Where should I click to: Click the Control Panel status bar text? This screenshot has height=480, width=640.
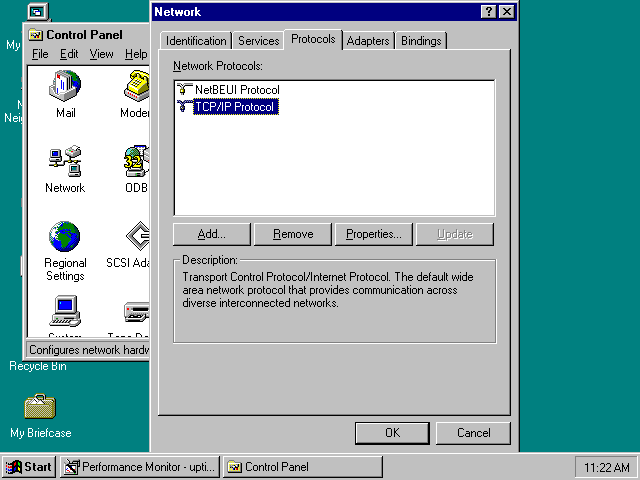(89, 350)
